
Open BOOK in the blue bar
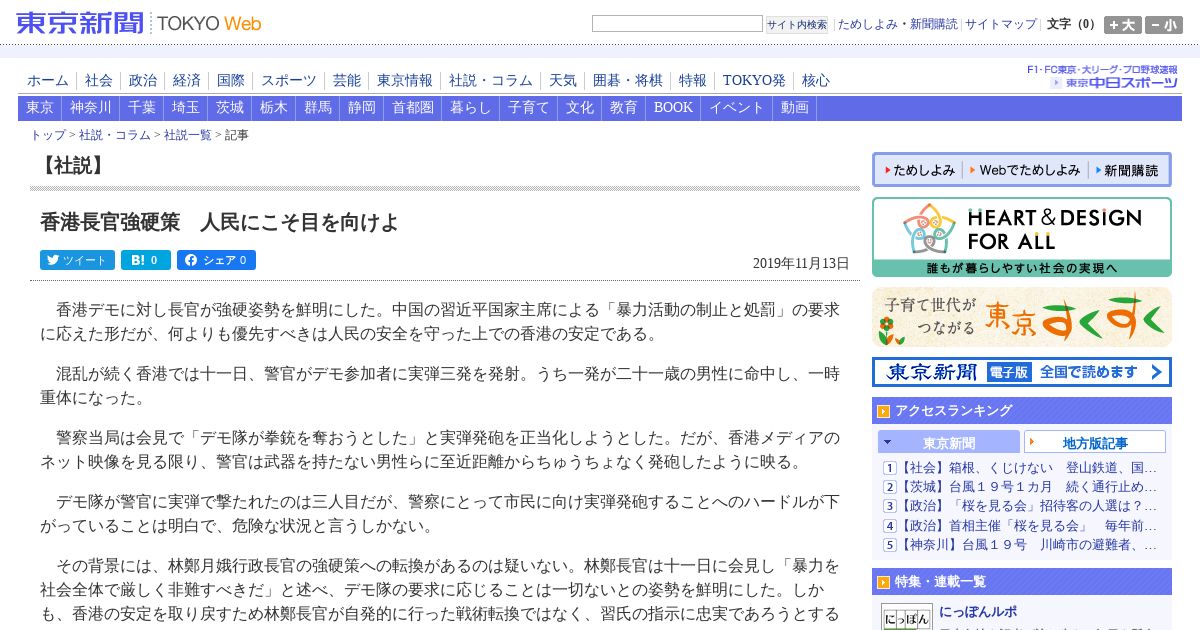[673, 108]
